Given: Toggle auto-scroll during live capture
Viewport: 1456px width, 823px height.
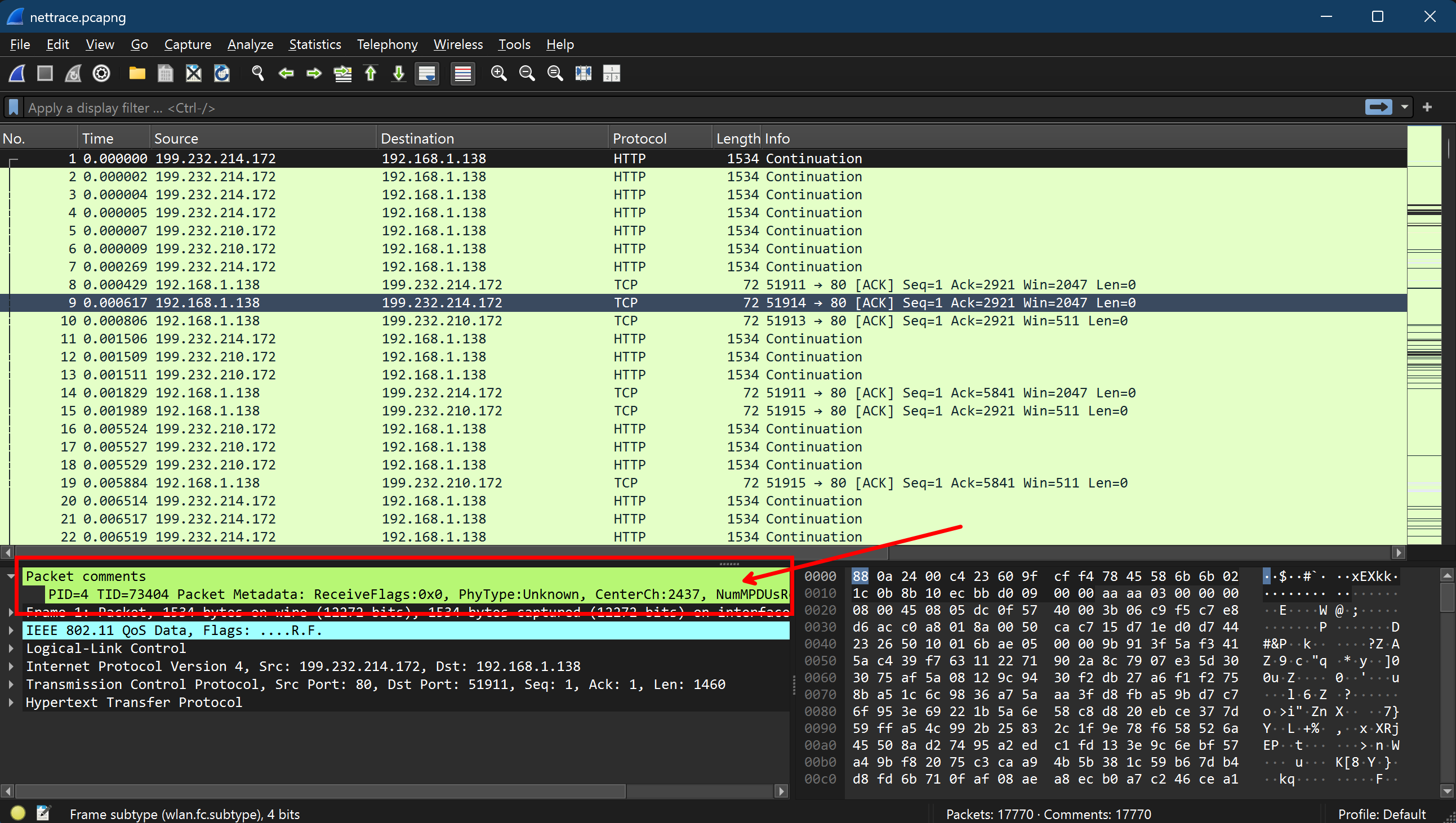Looking at the screenshot, I should tap(427, 74).
